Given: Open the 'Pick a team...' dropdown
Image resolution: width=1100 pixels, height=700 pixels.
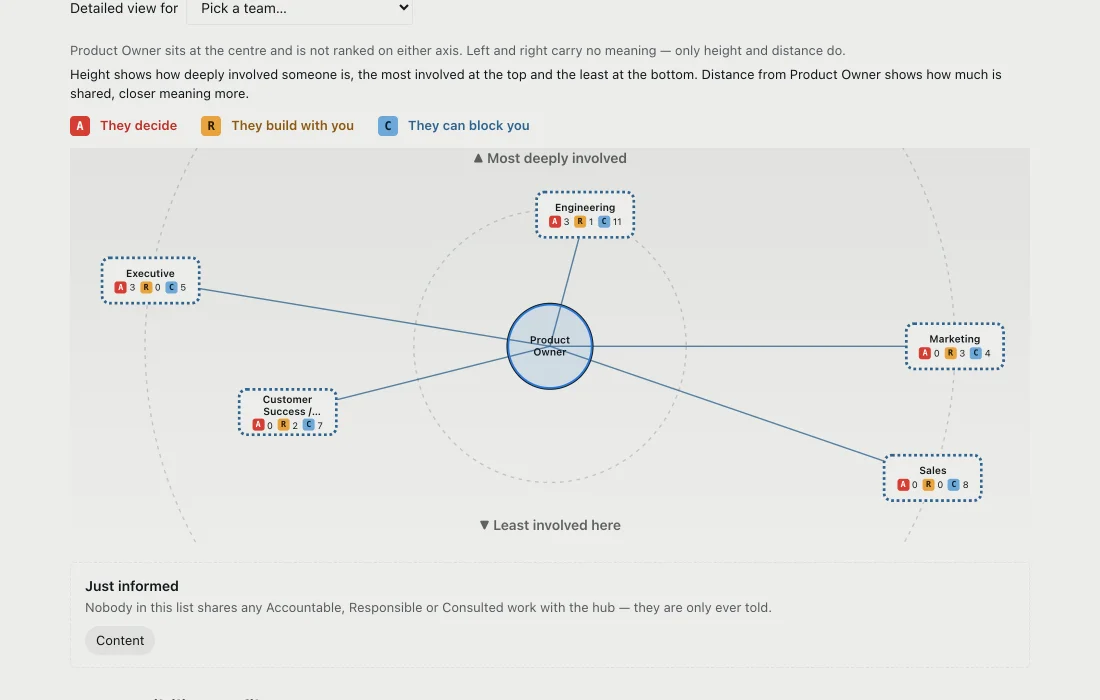Looking at the screenshot, I should (x=300, y=9).
